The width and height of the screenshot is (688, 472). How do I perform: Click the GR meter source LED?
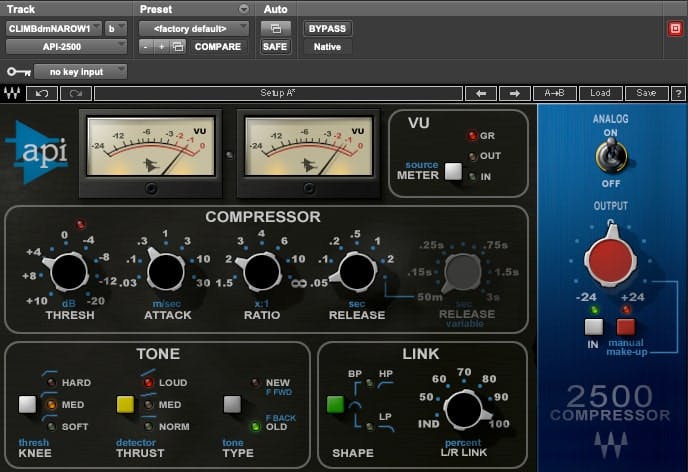[472, 136]
